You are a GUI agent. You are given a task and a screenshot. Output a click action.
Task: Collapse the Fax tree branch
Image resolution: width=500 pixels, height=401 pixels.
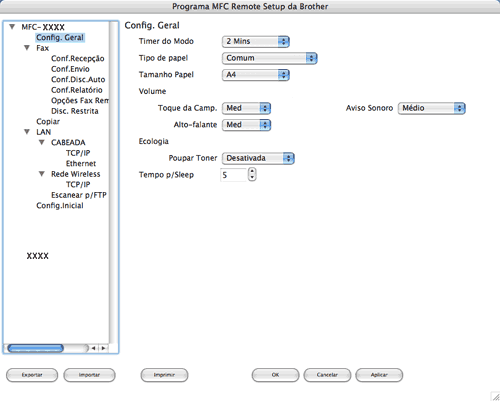pyautogui.click(x=27, y=48)
